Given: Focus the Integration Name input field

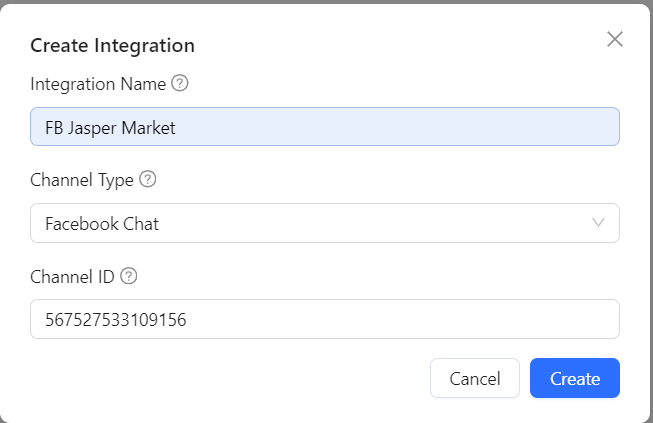Looking at the screenshot, I should click(x=324, y=127).
